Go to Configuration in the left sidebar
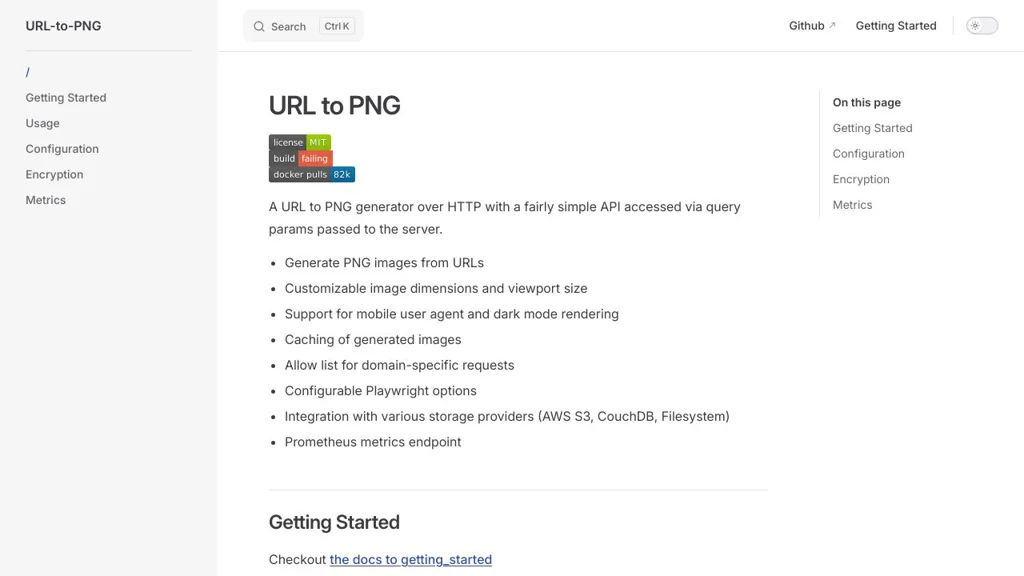 pyautogui.click(x=62, y=149)
